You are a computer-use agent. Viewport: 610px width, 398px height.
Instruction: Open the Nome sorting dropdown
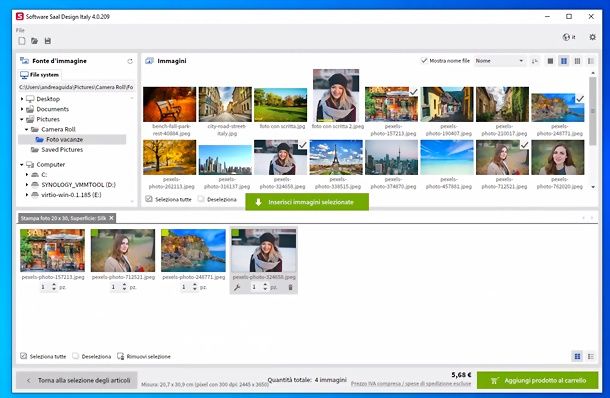pos(499,61)
